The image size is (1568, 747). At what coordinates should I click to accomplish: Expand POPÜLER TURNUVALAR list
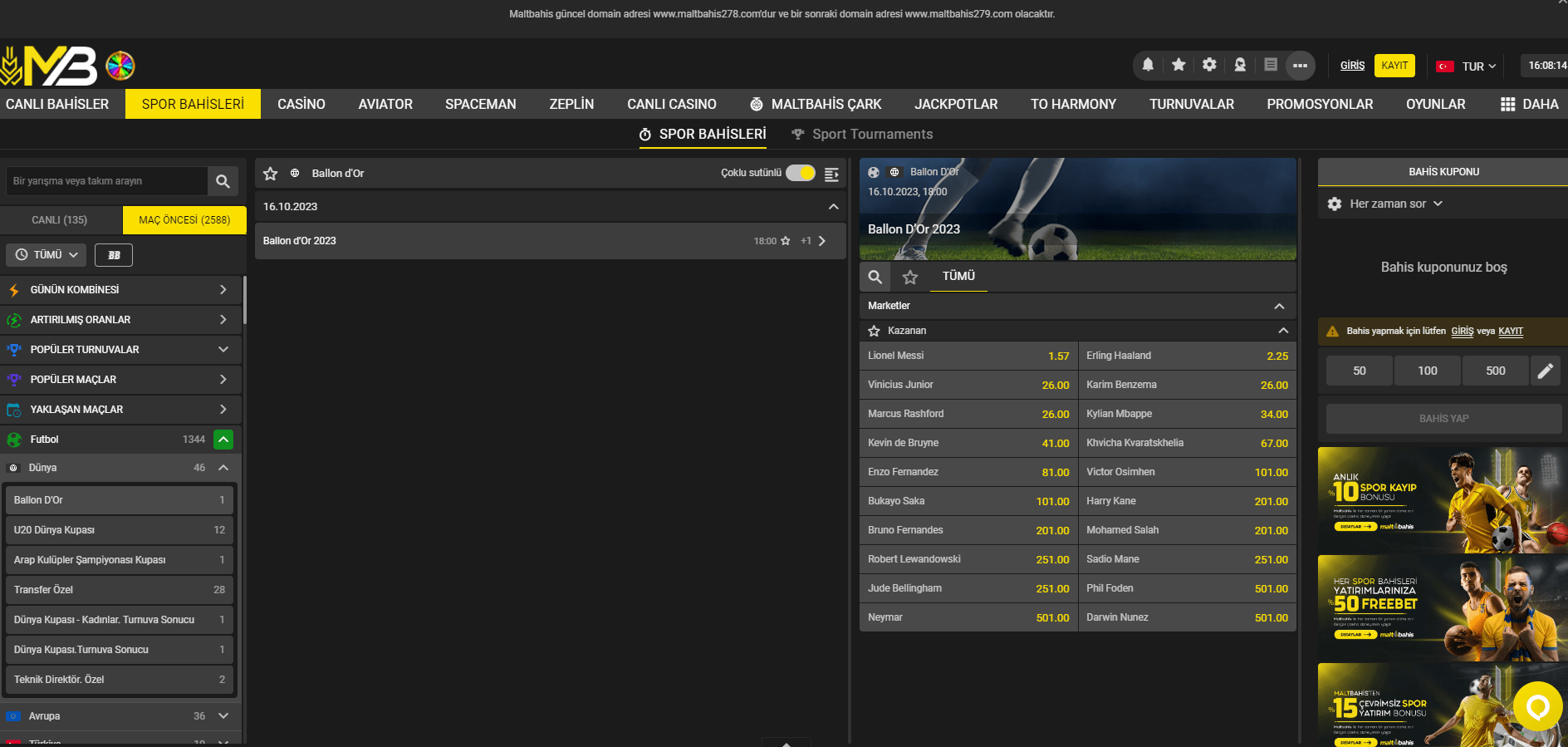pyautogui.click(x=121, y=350)
